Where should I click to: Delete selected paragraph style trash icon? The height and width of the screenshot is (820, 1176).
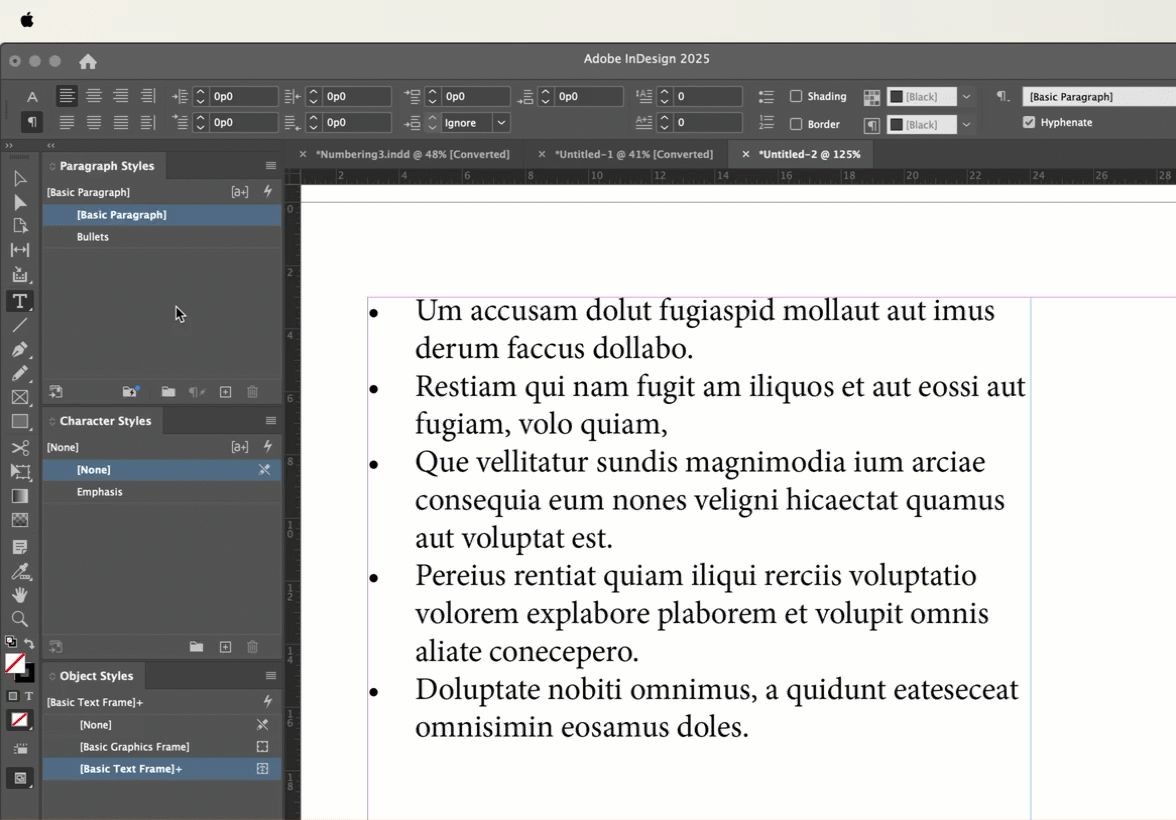click(x=253, y=392)
